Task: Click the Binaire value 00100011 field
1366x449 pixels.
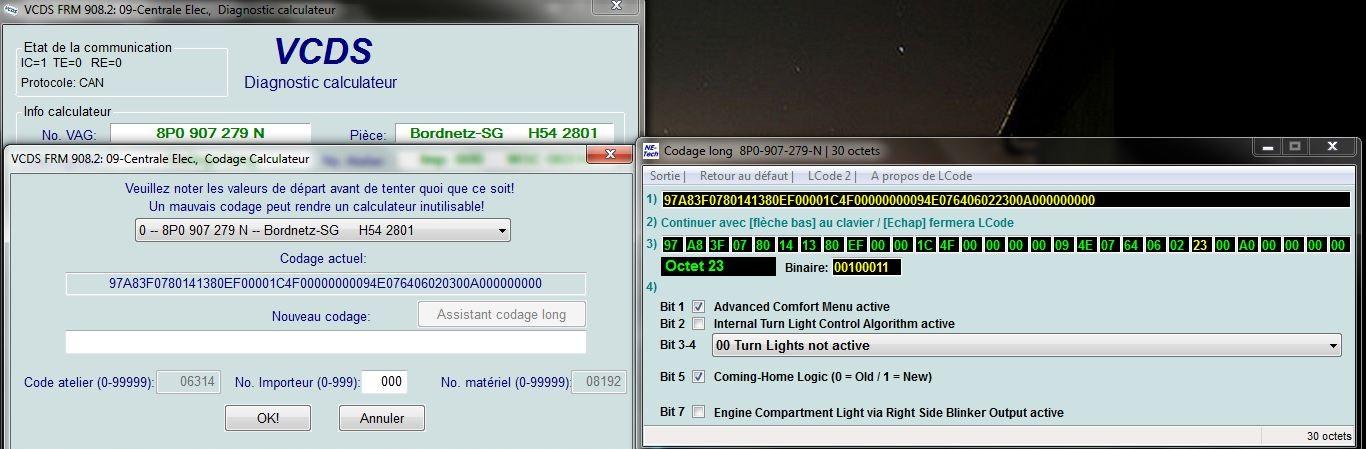Action: 867,267
